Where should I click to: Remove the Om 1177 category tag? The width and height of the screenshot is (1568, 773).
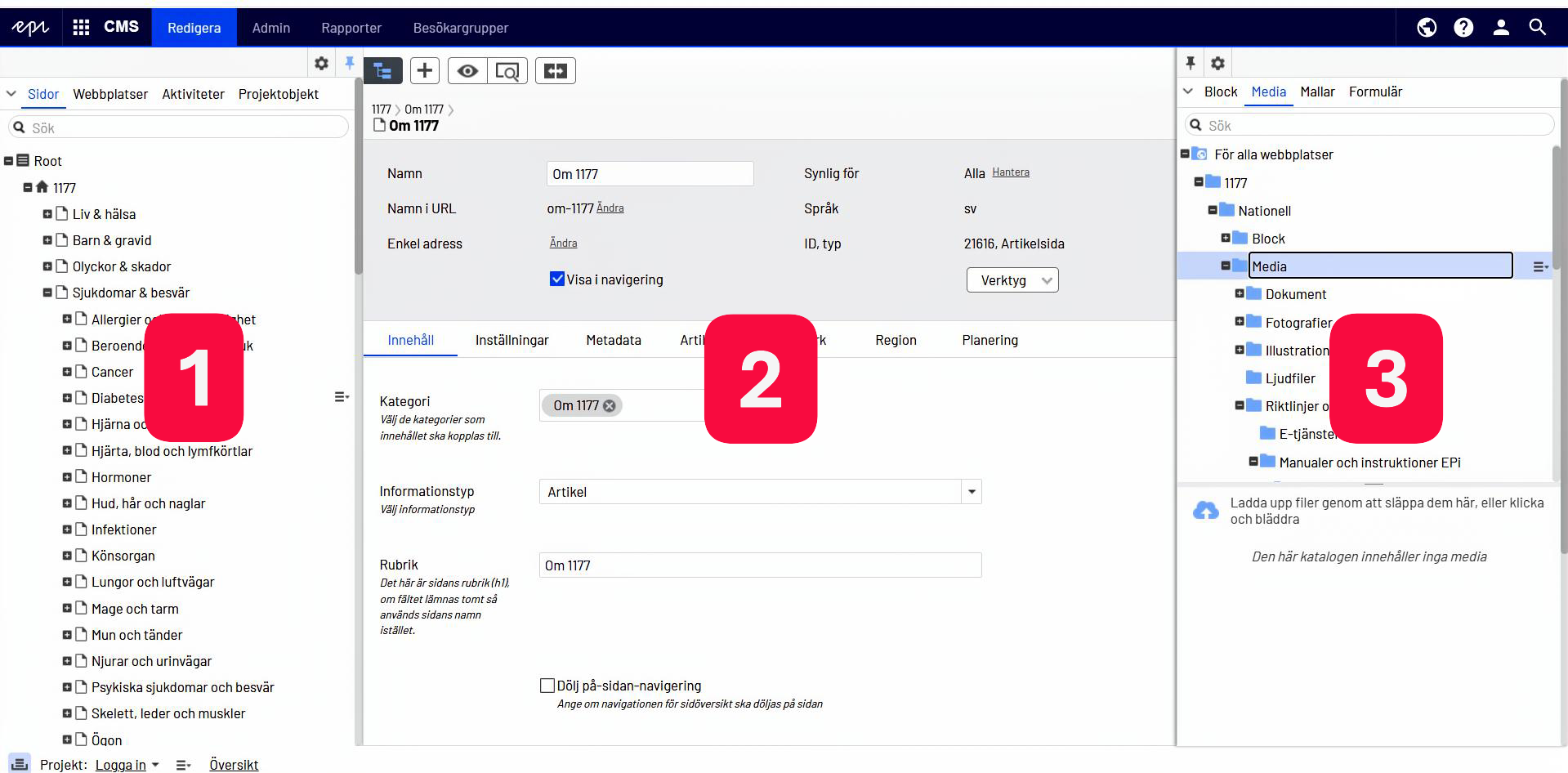click(610, 405)
